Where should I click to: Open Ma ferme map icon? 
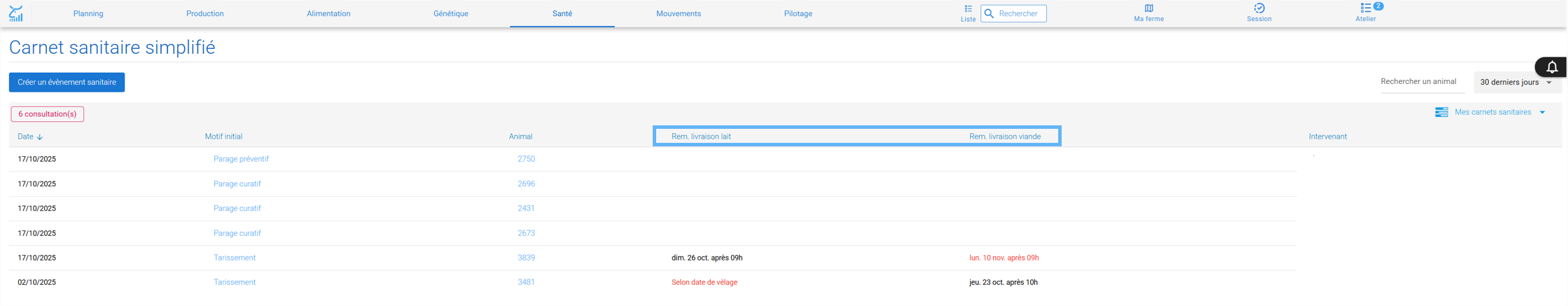tap(1149, 8)
